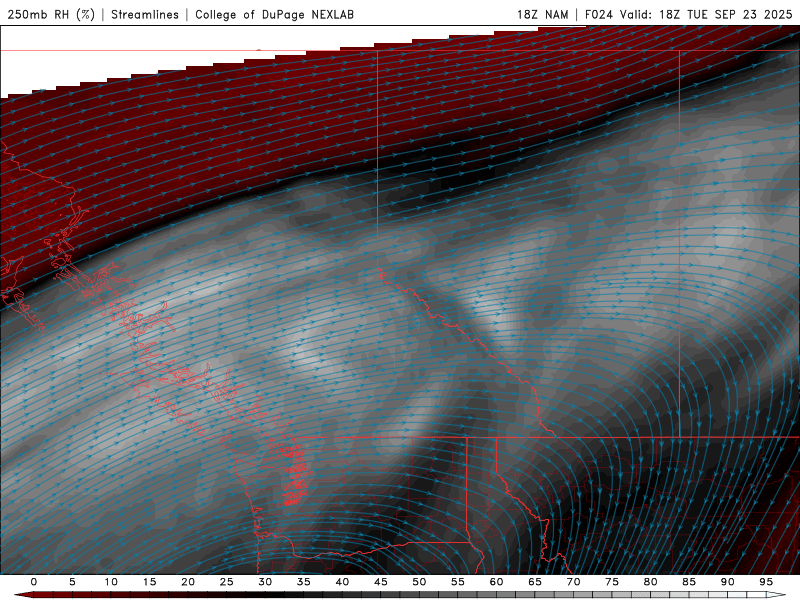The image size is (800, 600).
Task: Click the colorbar label '60'
Action: pyautogui.click(x=496, y=582)
